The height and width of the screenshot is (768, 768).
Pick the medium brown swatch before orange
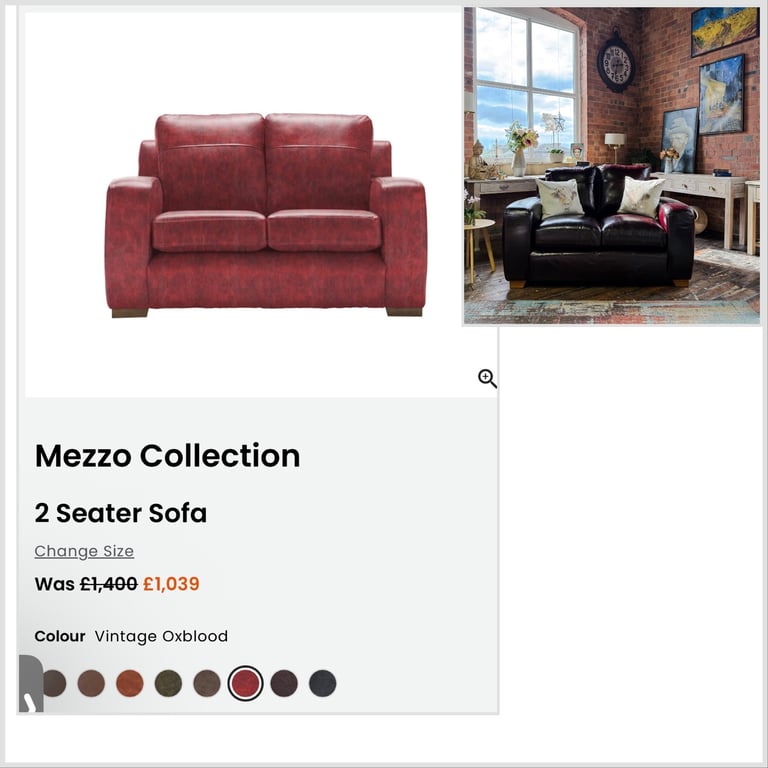pyautogui.click(x=91, y=683)
